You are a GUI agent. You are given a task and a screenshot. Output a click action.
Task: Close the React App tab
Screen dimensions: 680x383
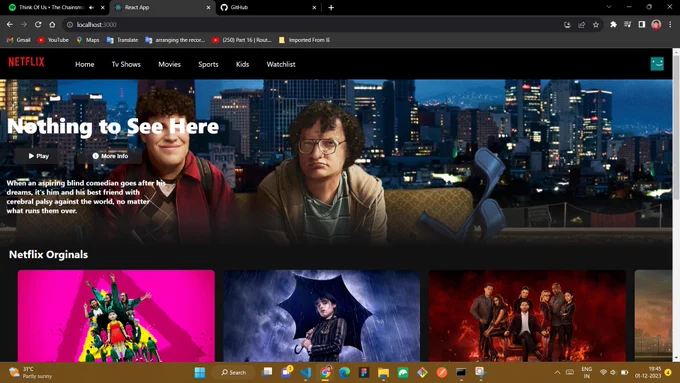pyautogui.click(x=208, y=7)
